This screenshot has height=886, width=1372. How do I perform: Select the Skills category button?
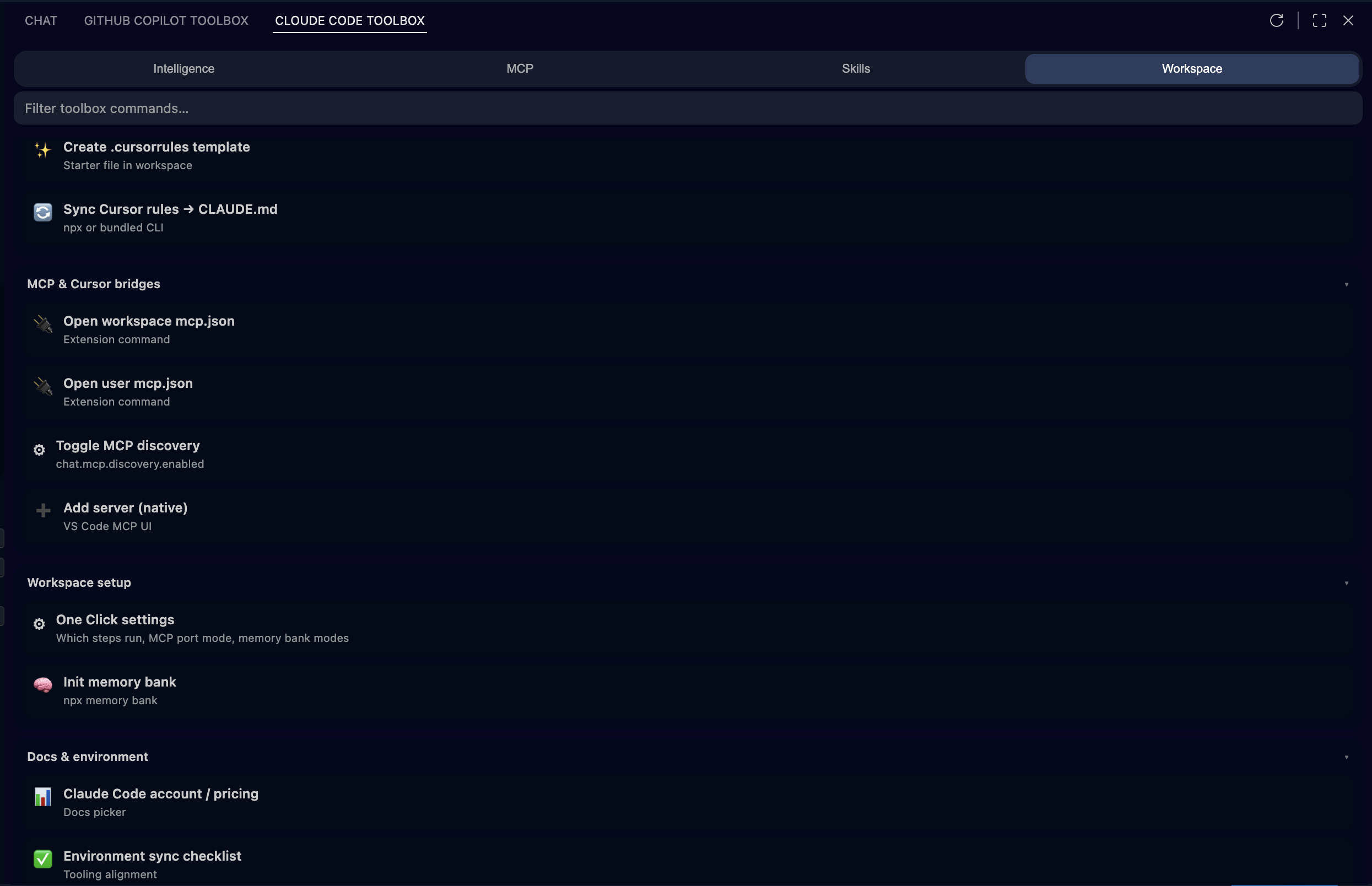click(x=855, y=68)
